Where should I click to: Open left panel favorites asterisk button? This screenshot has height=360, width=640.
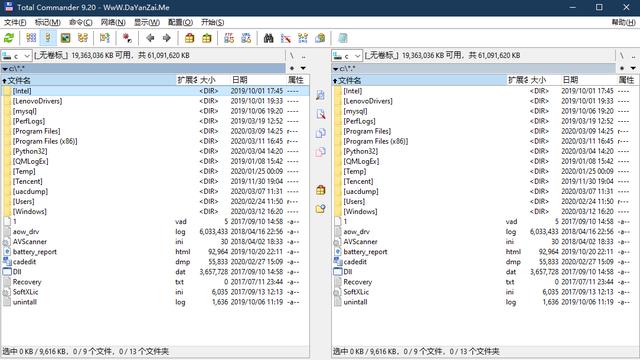tap(292, 68)
